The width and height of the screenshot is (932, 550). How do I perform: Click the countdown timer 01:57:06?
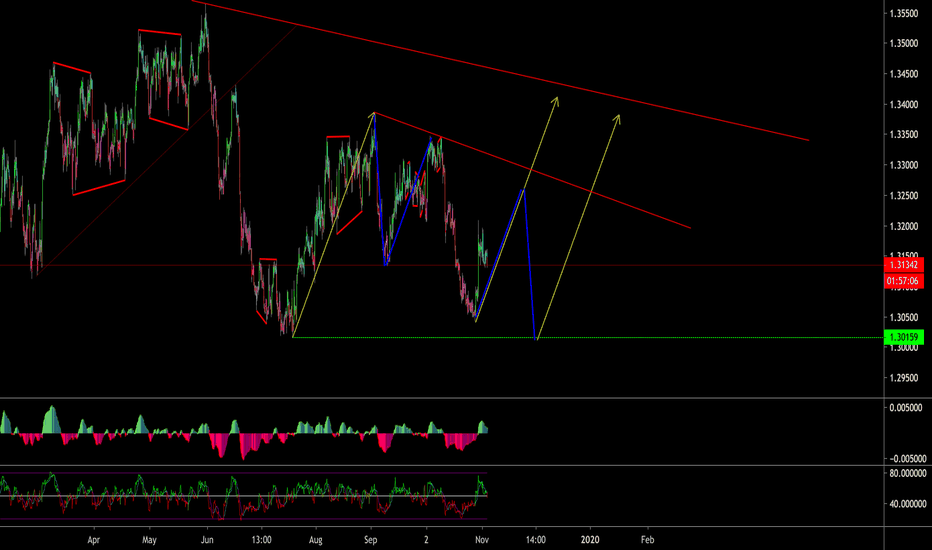(x=903, y=281)
